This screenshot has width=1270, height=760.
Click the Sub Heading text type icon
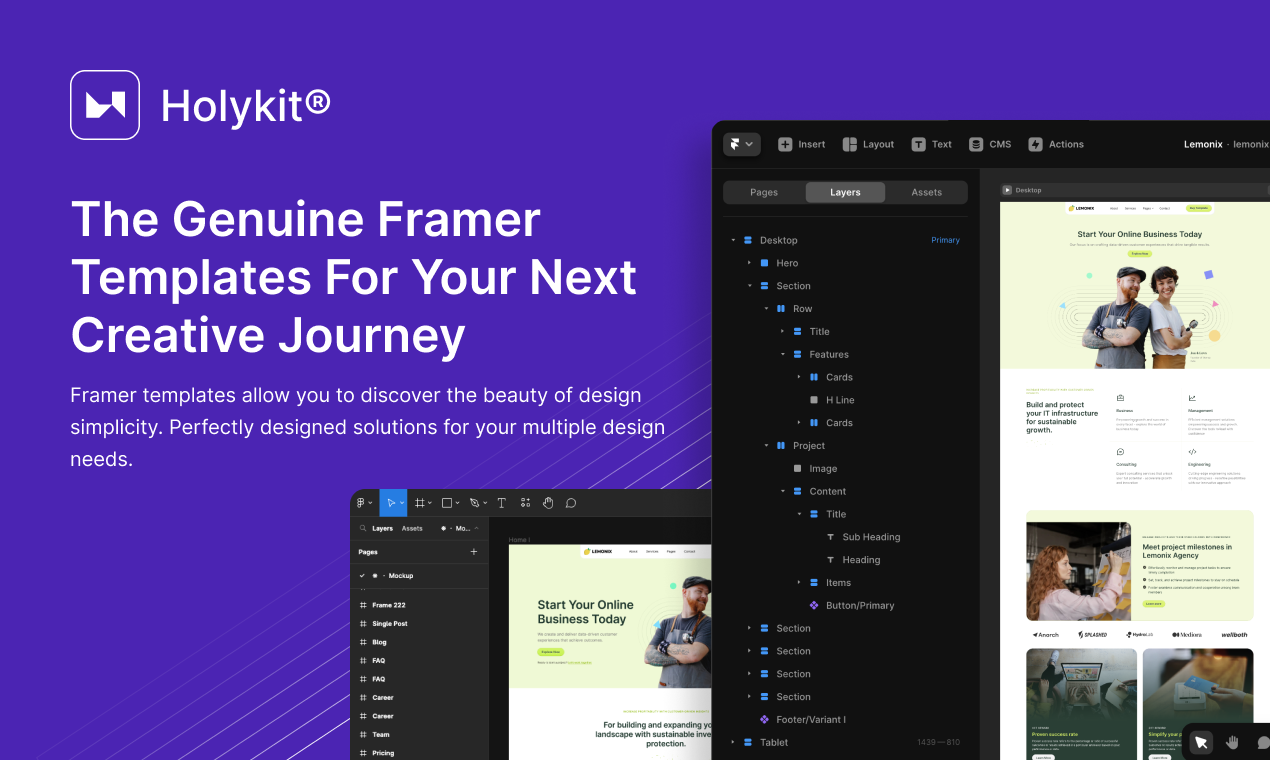pyautogui.click(x=830, y=537)
